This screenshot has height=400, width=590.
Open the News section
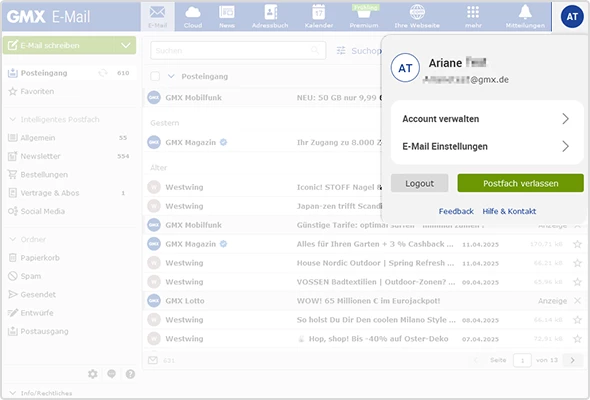pyautogui.click(x=227, y=17)
